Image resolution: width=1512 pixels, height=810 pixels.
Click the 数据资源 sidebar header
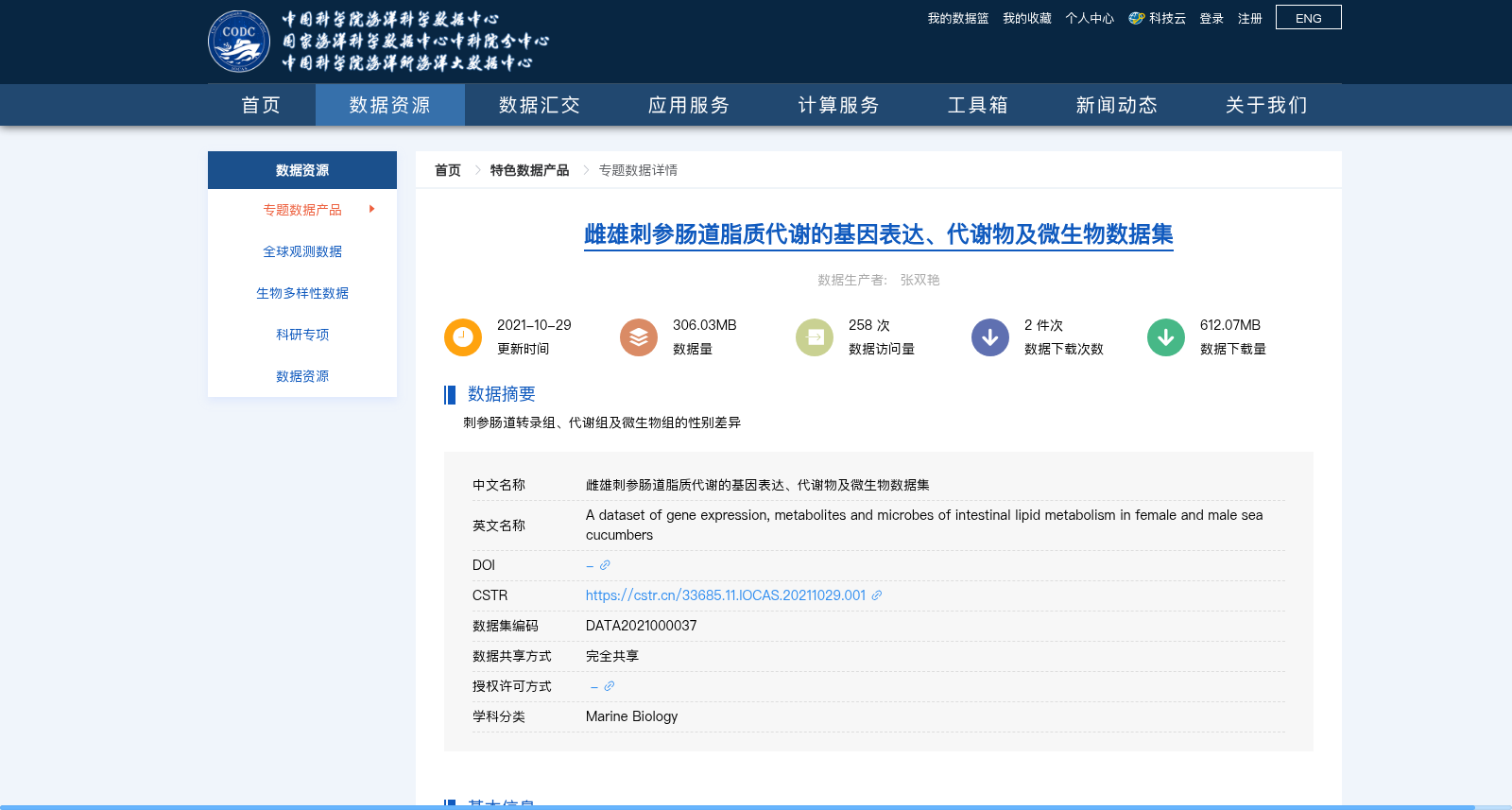[x=302, y=170]
